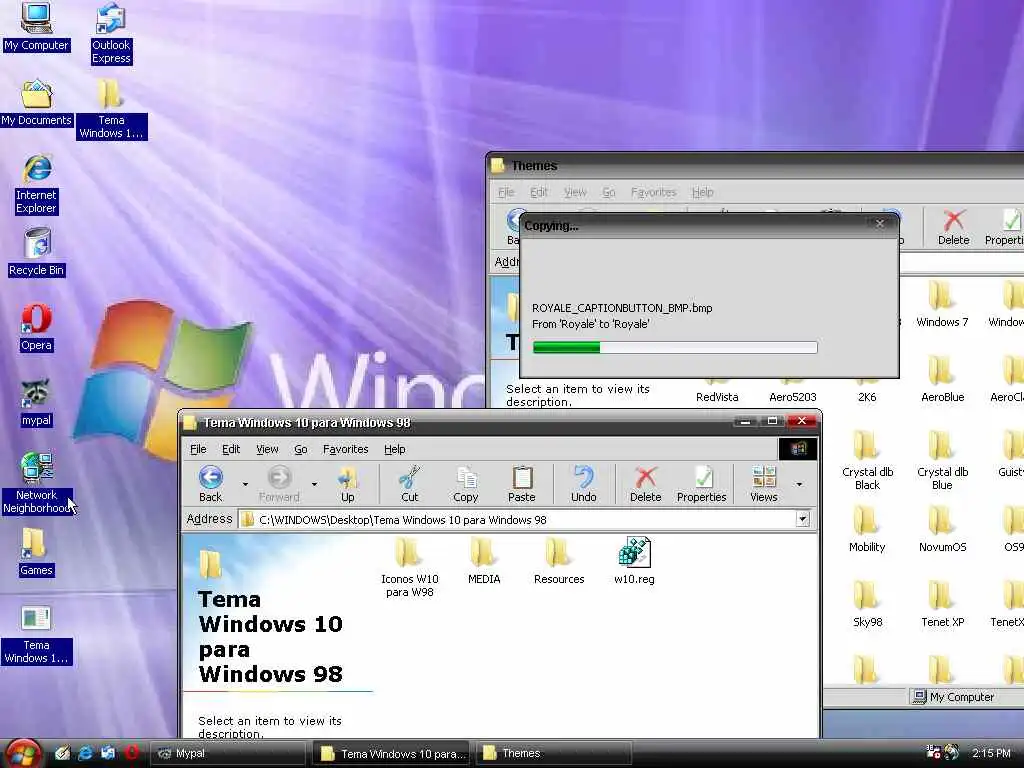The width and height of the screenshot is (1024, 768).
Task: Click the system tray clock 2:15 PM
Action: [991, 753]
